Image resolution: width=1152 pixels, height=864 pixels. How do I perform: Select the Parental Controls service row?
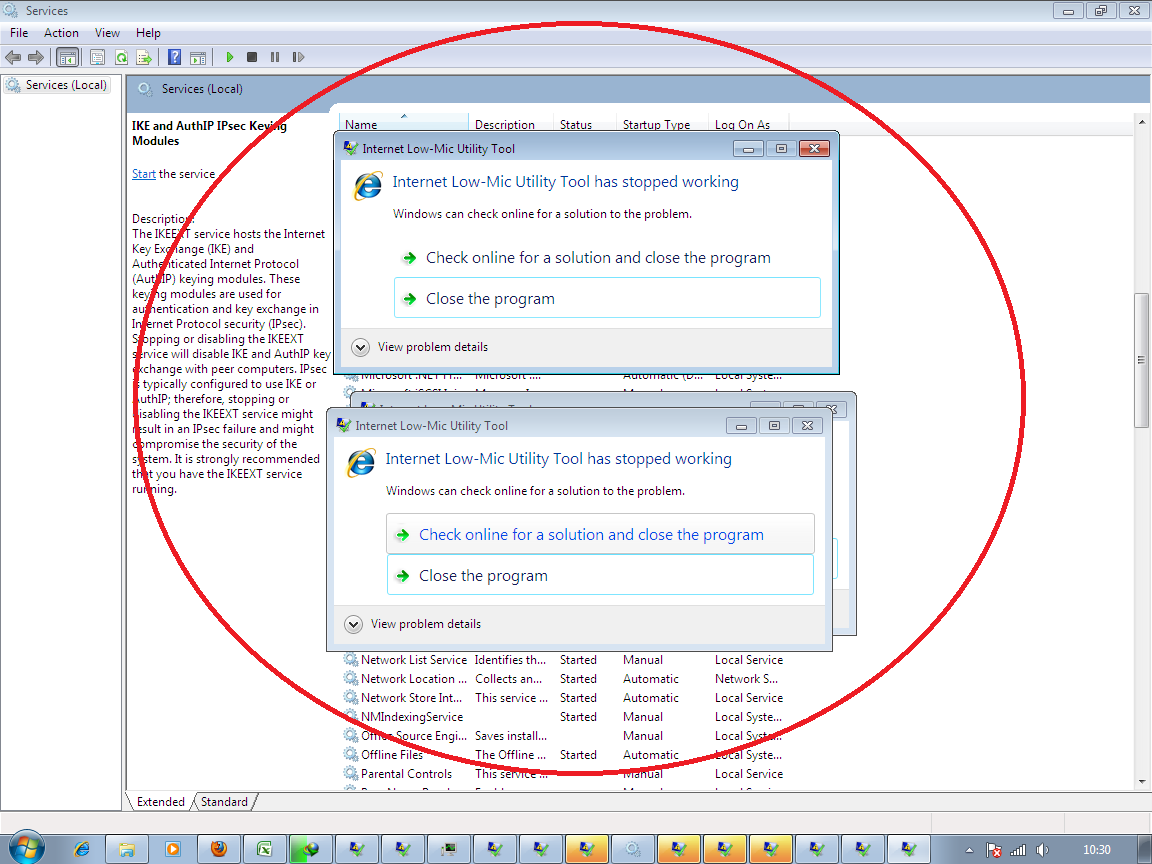click(x=564, y=774)
